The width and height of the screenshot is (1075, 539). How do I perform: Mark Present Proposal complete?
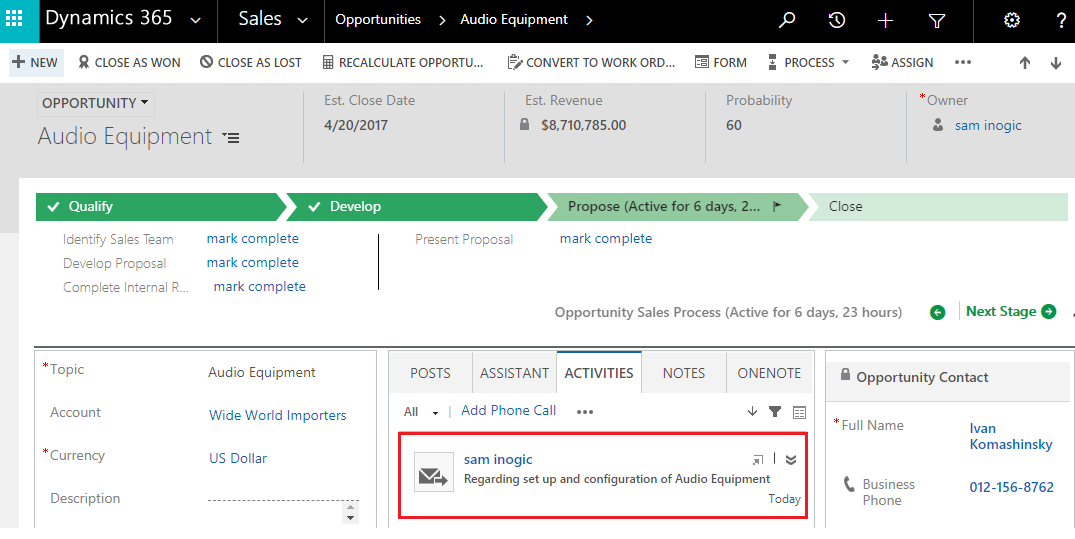point(606,239)
